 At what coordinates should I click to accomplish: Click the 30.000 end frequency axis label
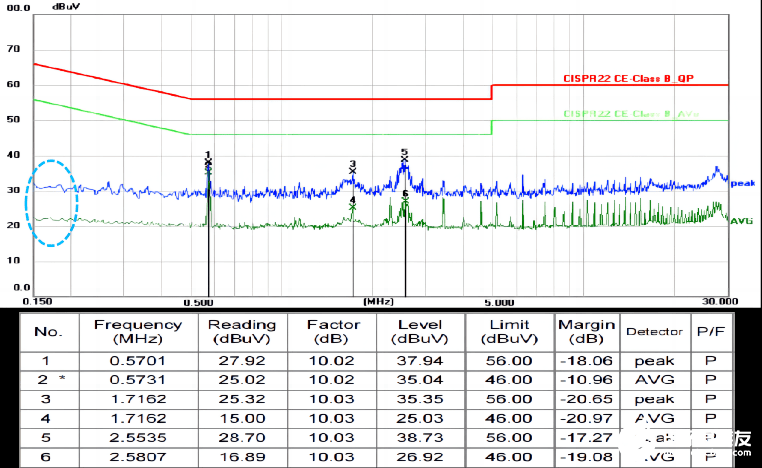tap(719, 301)
